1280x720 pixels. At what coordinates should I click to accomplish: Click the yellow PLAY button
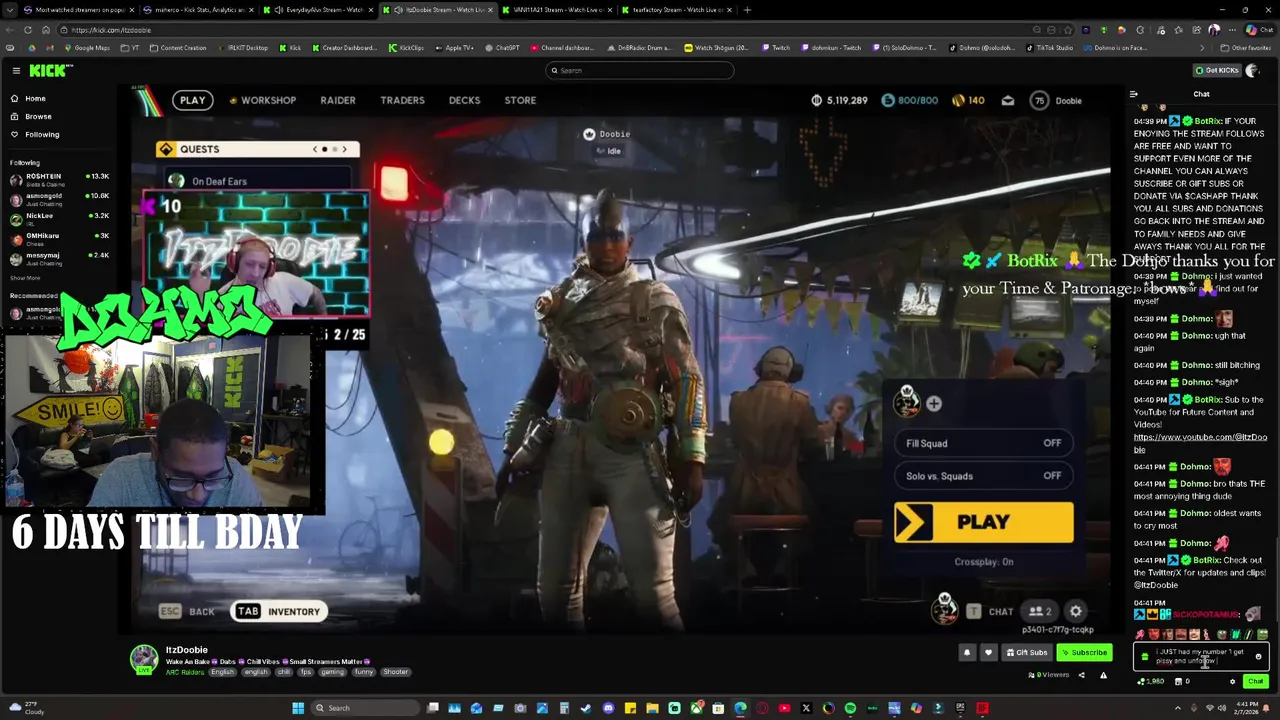click(x=983, y=522)
